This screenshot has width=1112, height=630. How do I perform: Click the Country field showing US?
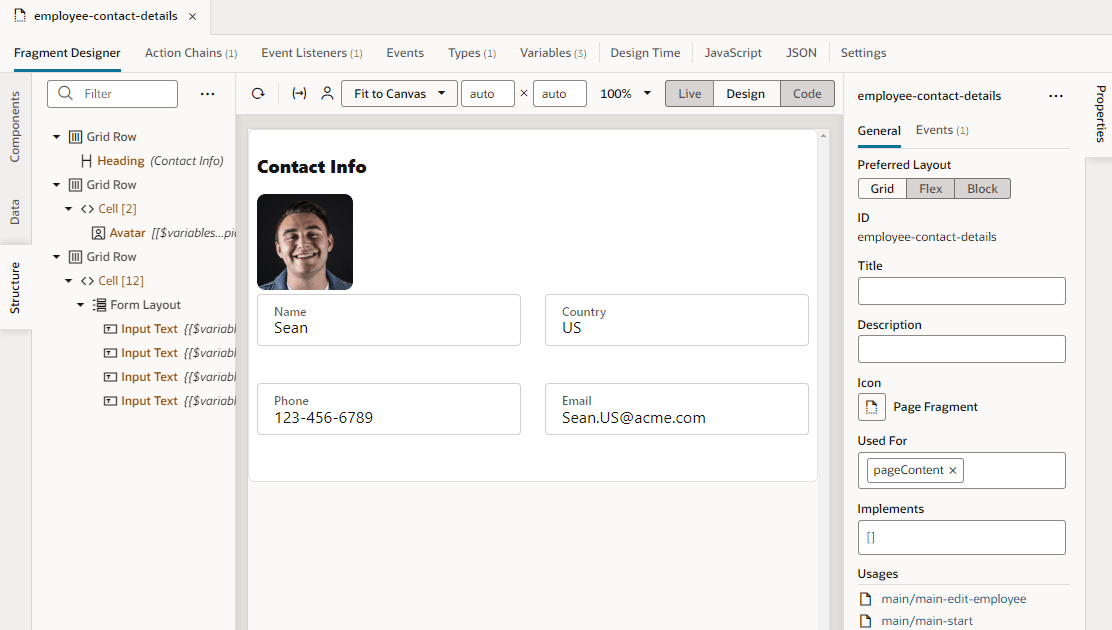(x=677, y=321)
